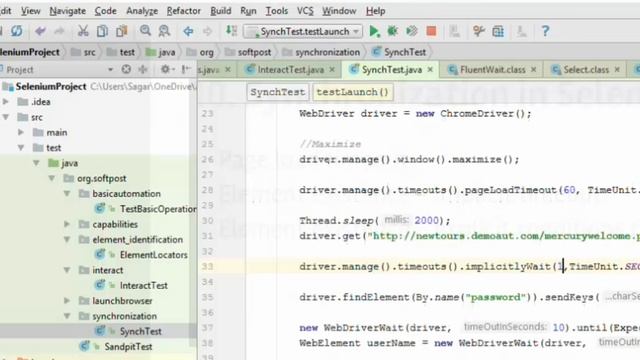640x360 pixels.
Task: Select InteractTest class in tree
Action: click(x=144, y=285)
